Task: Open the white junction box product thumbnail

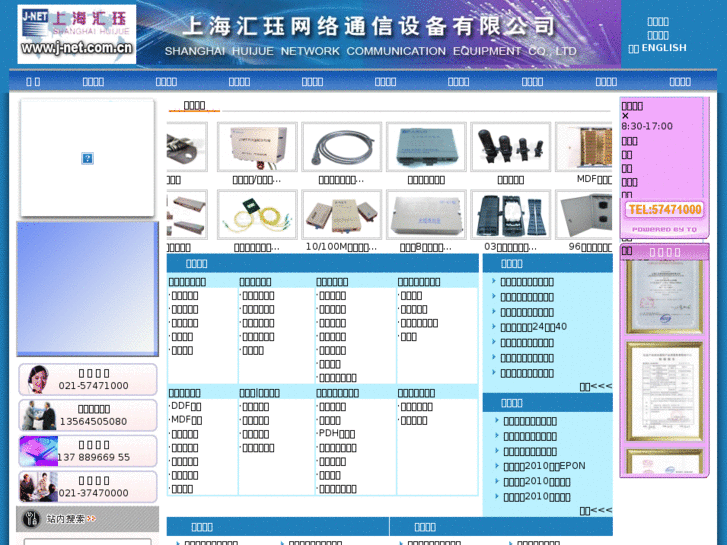Action: (426, 215)
